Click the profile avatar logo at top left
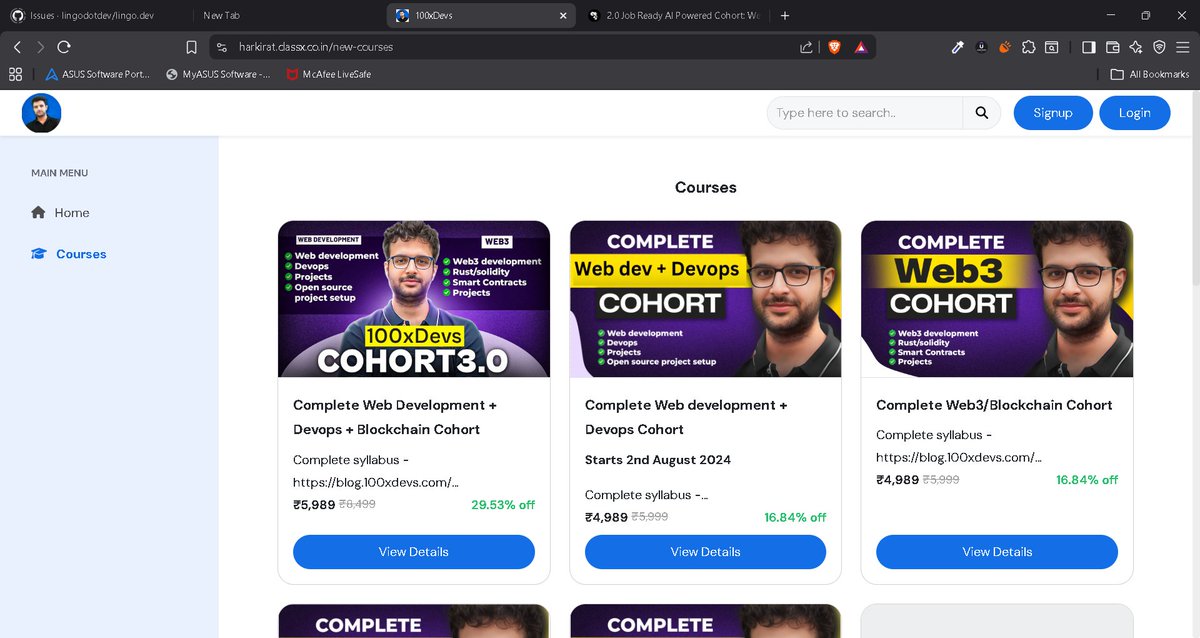This screenshot has width=1200, height=638. (42, 113)
